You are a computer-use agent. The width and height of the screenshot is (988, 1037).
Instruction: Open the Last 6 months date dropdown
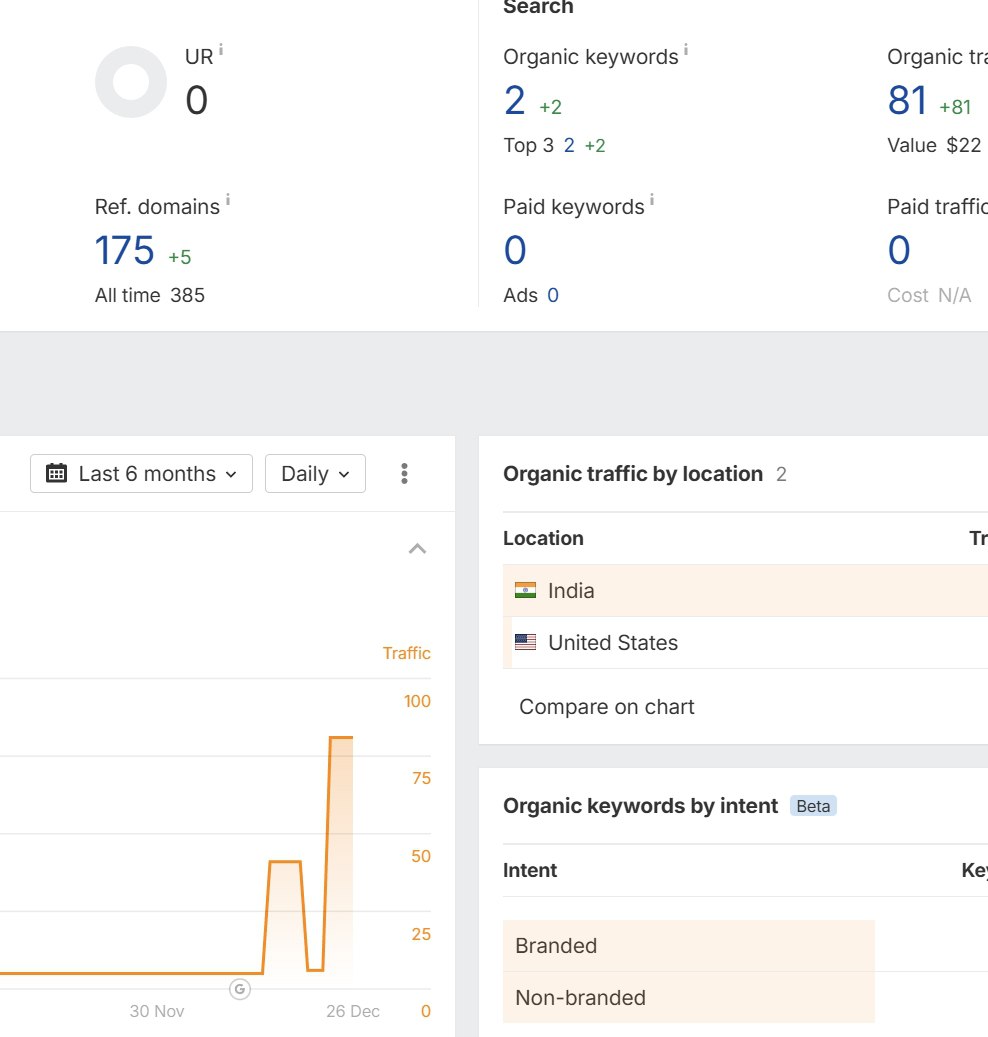pos(141,474)
